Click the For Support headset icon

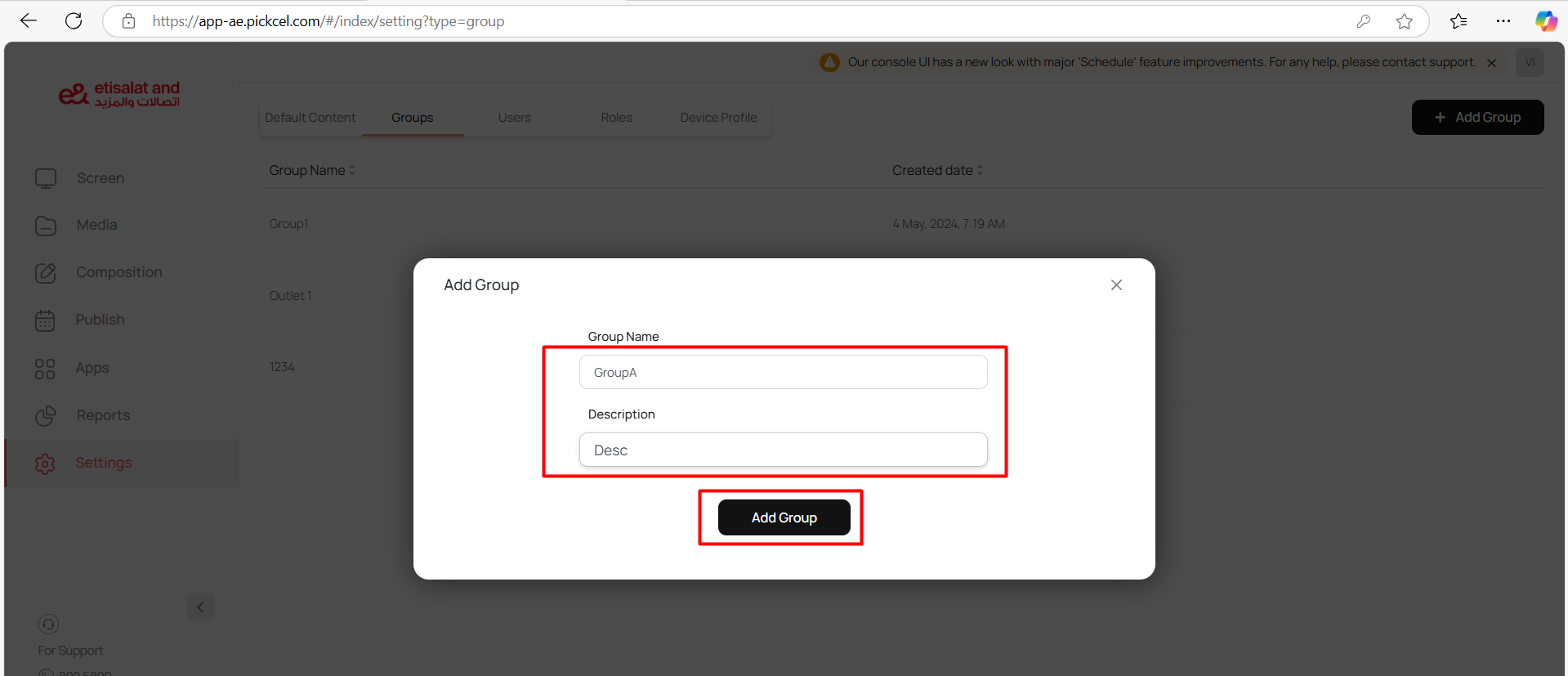[48, 625]
